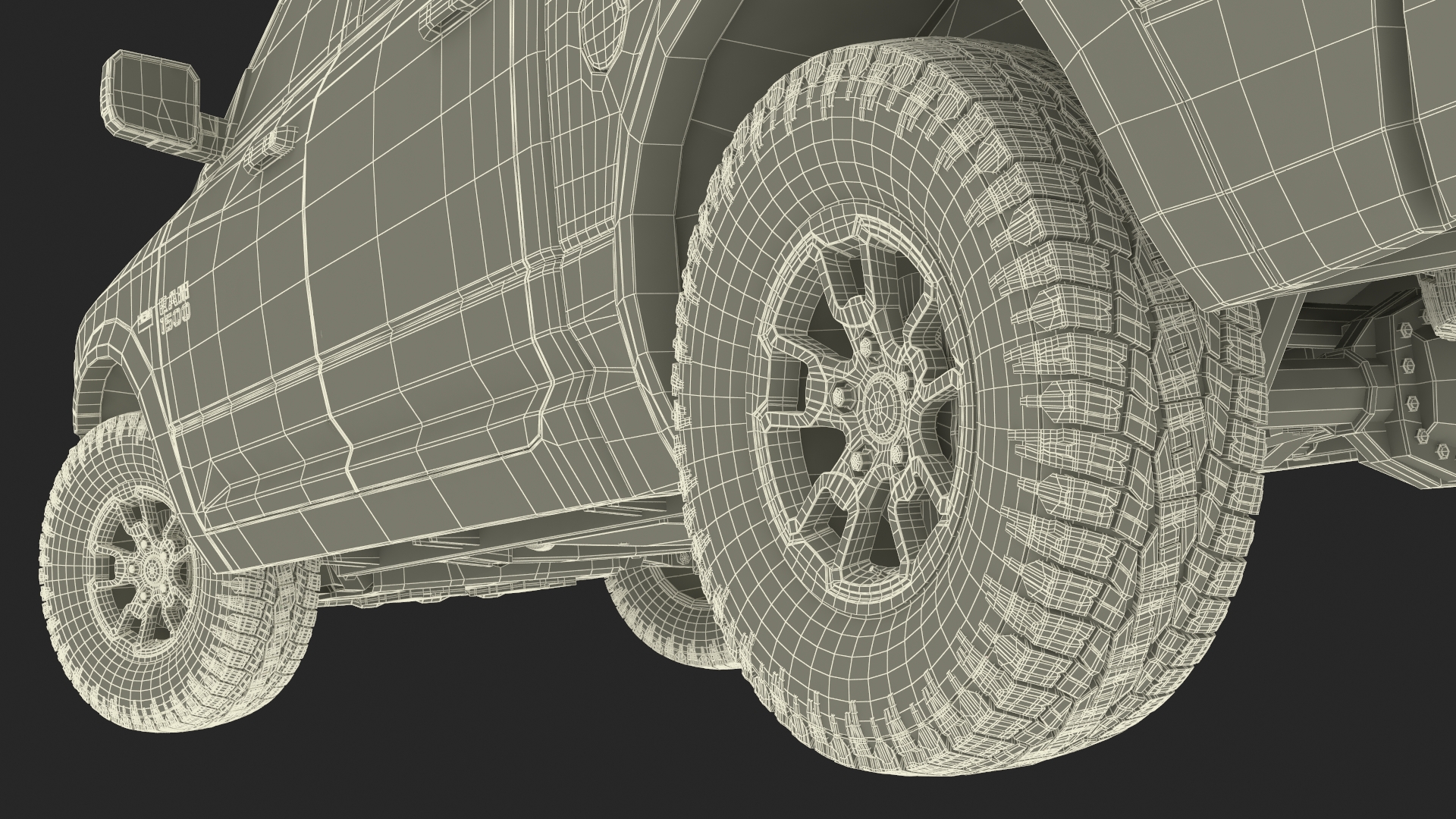Select the side mirror on the truck
Screen dimensions: 1456x819
pos(152,99)
